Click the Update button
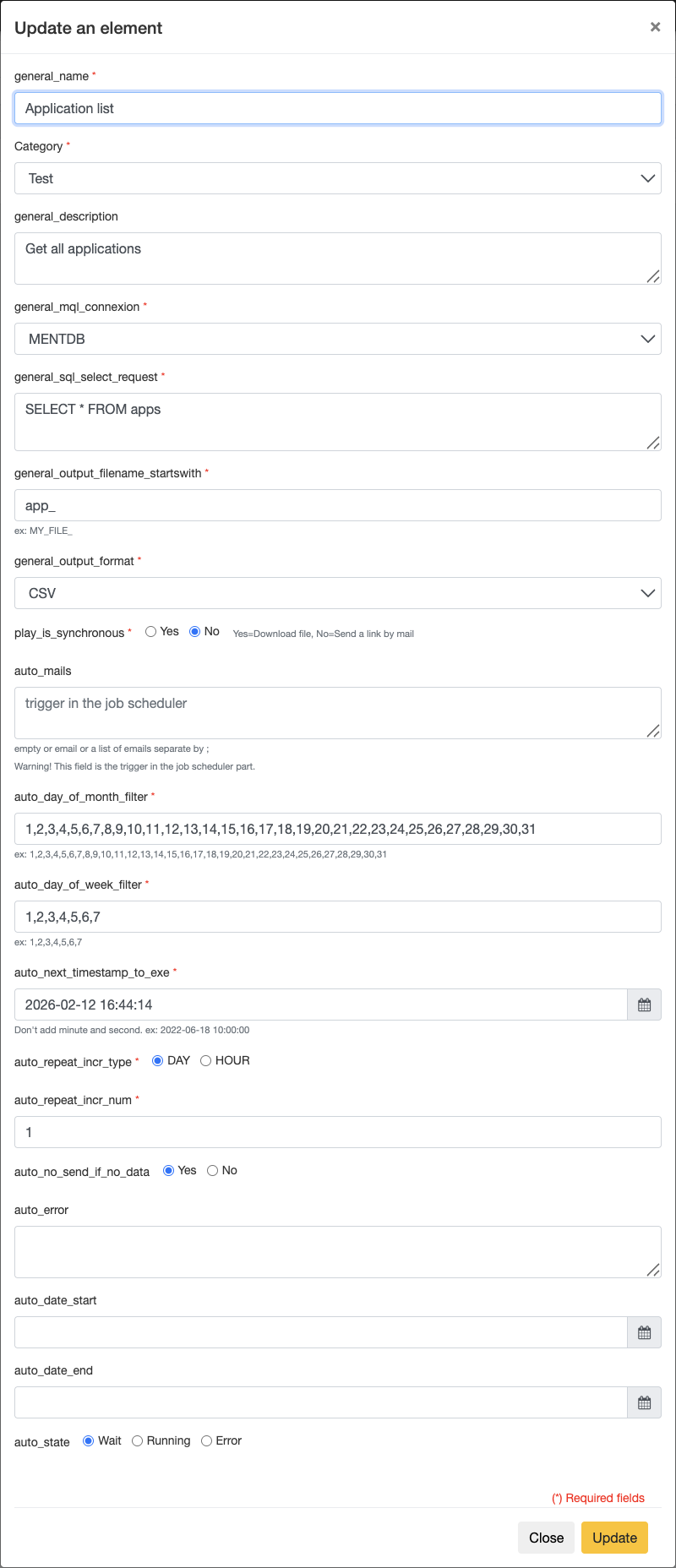The height and width of the screenshot is (1568, 676). tap(614, 1538)
